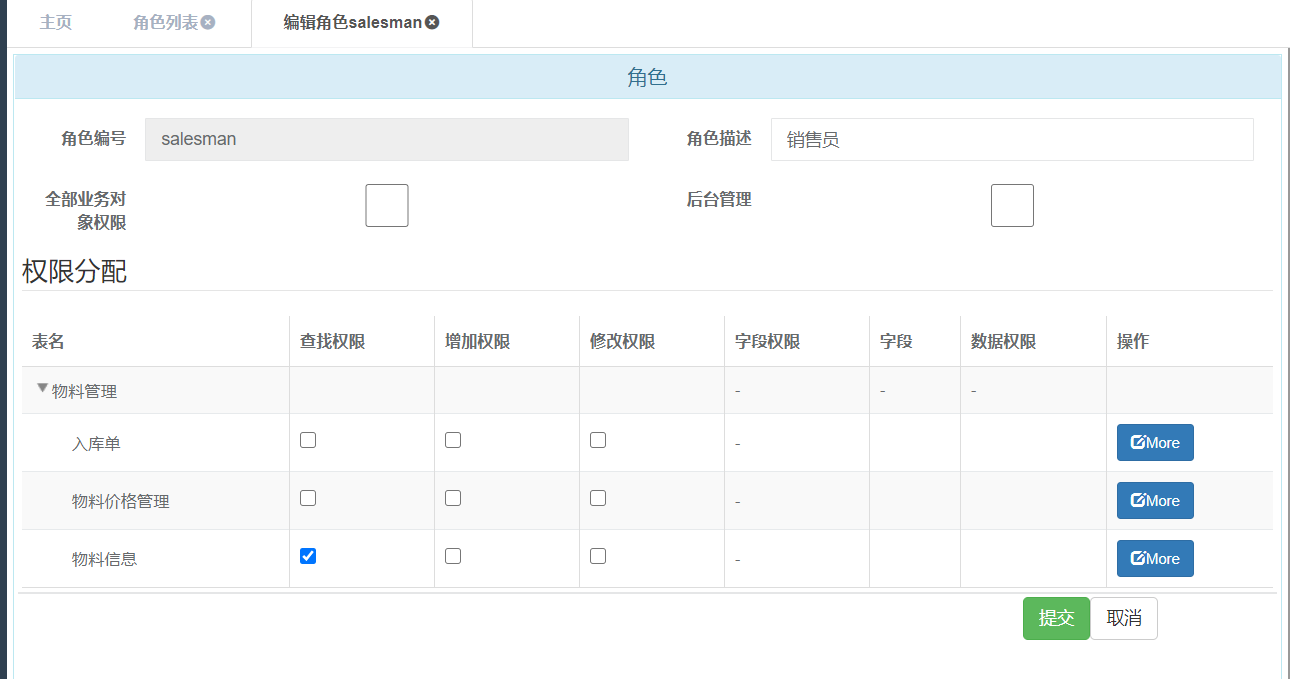Screen dimensions: 1290x679
Task: Select the 物料价格管理 row label
Action: [x=121, y=501]
